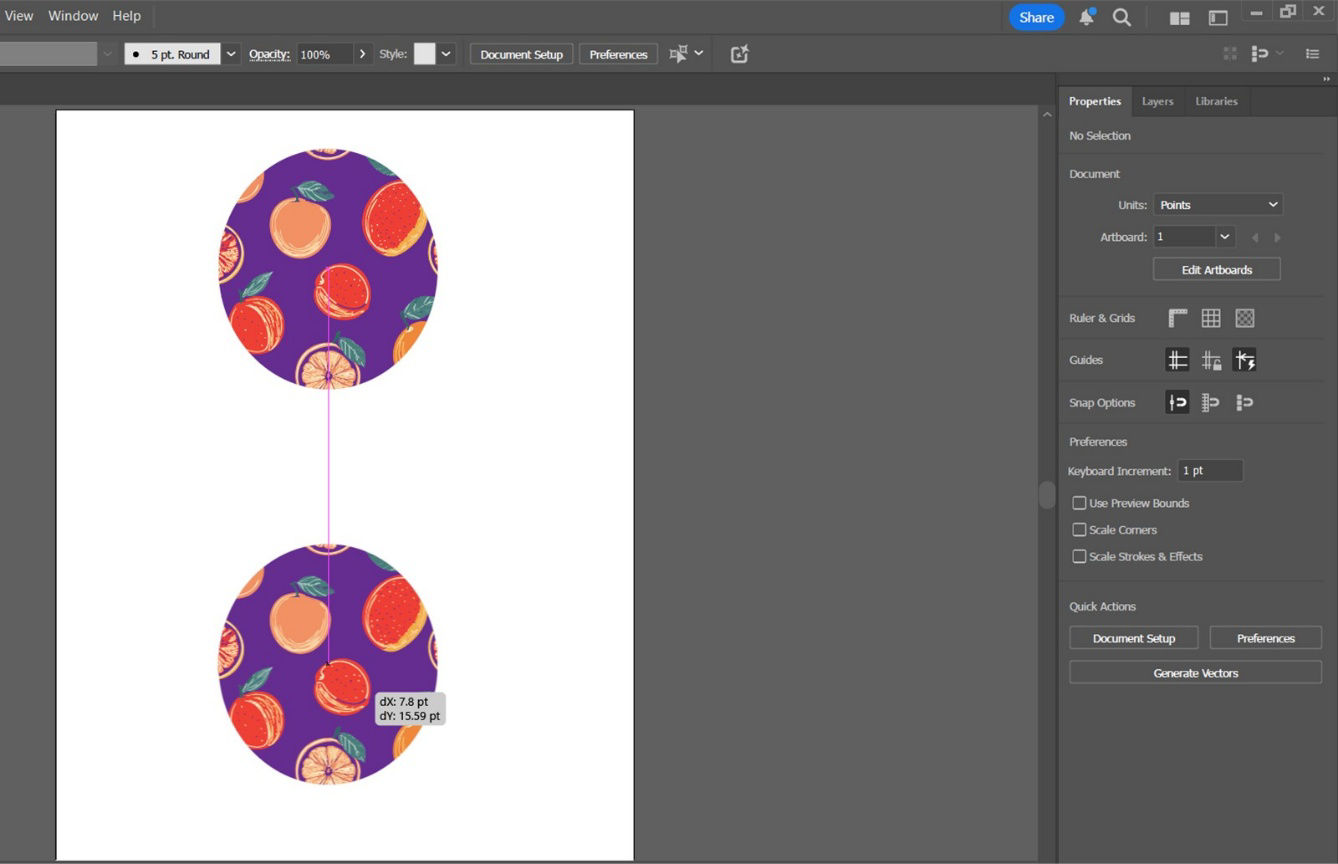The height and width of the screenshot is (864, 1338).
Task: Open the 5 pt. Round brush dropdown
Action: point(231,54)
